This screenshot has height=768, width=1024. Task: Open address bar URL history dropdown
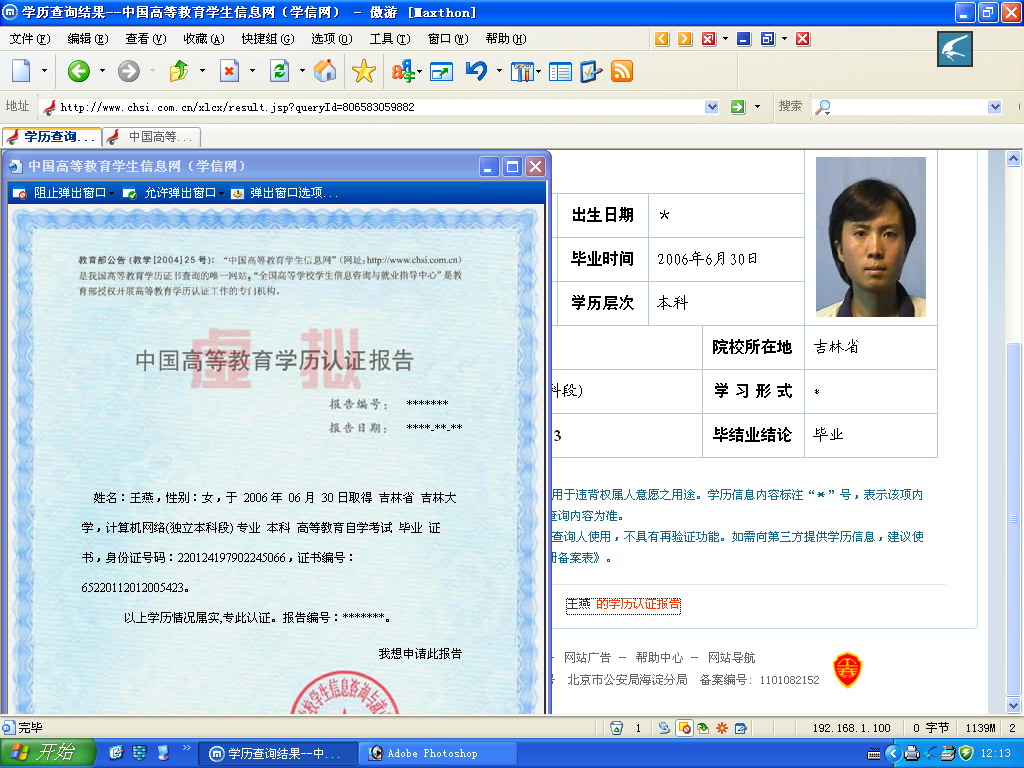pos(712,106)
